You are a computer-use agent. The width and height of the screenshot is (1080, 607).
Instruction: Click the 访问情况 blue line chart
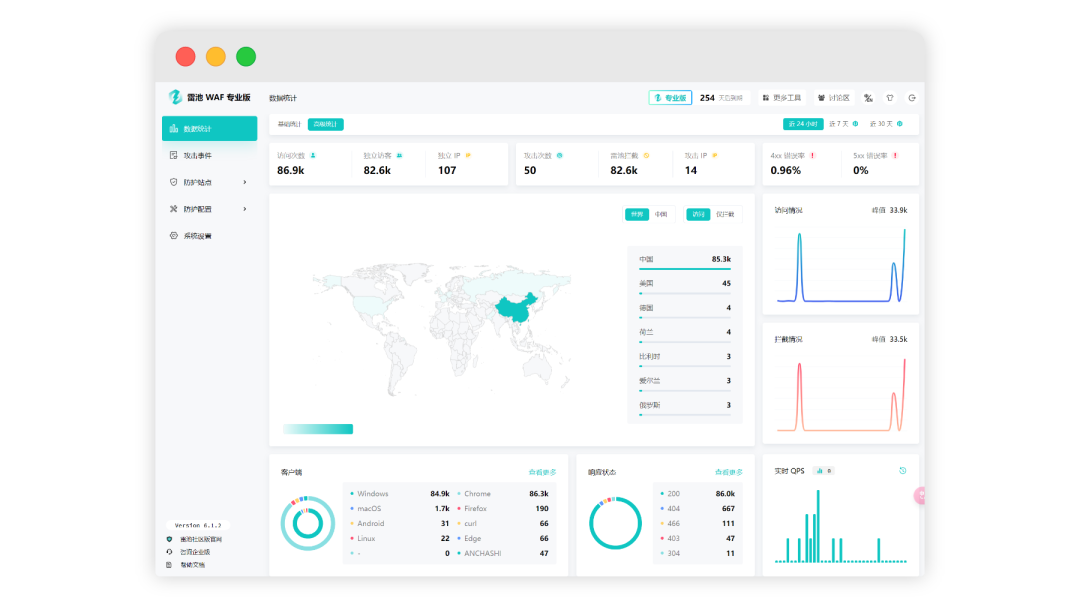point(841,266)
